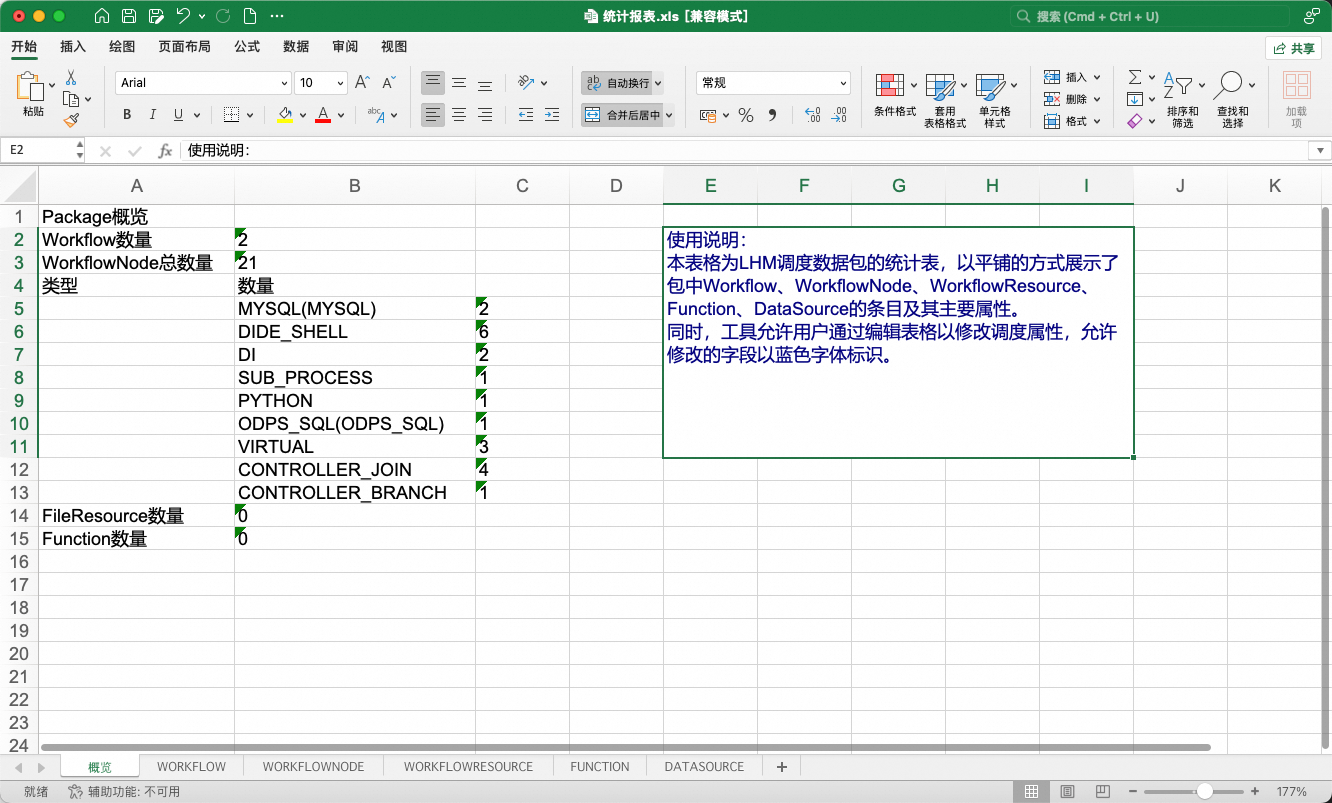Apply yellow fill color to cell

pyautogui.click(x=285, y=115)
